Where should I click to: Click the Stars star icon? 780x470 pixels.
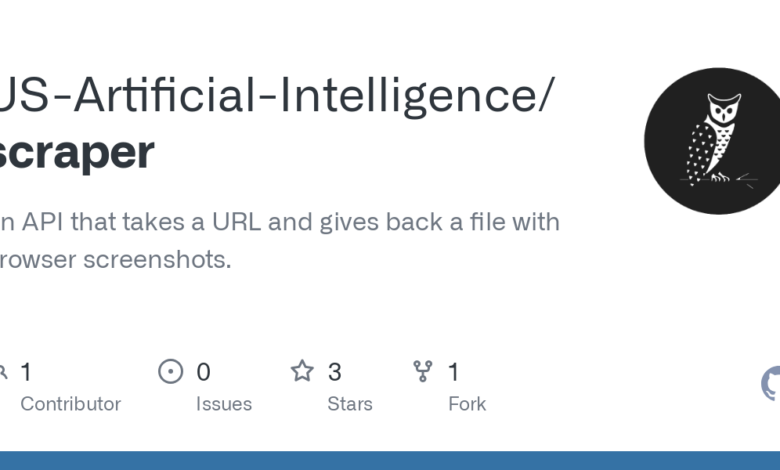point(302,372)
